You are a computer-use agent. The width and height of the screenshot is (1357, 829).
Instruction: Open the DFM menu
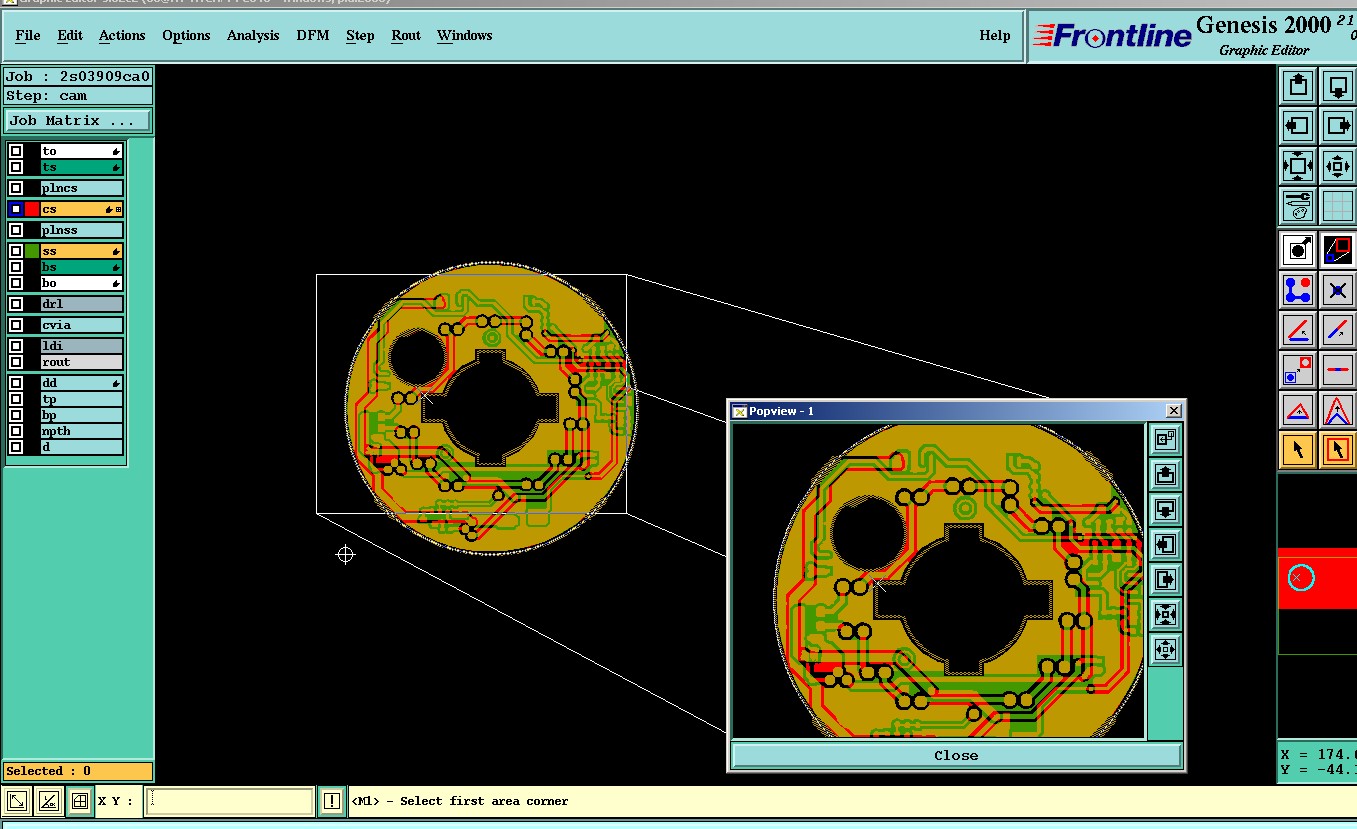(x=313, y=35)
